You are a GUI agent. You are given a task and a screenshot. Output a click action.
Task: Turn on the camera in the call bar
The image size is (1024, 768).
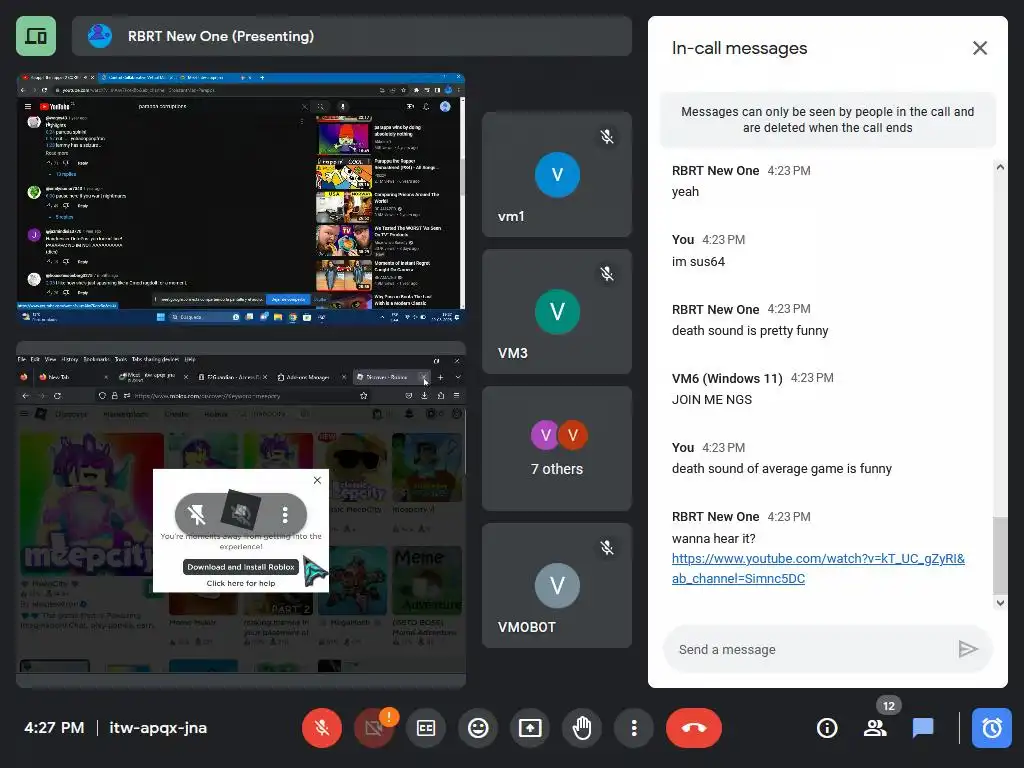point(374,728)
